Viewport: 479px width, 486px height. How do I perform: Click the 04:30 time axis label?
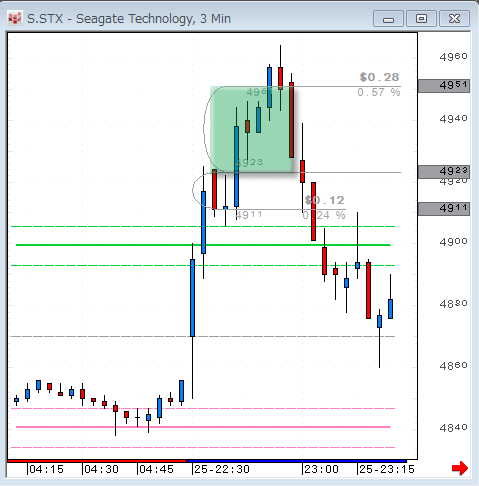coord(101,469)
